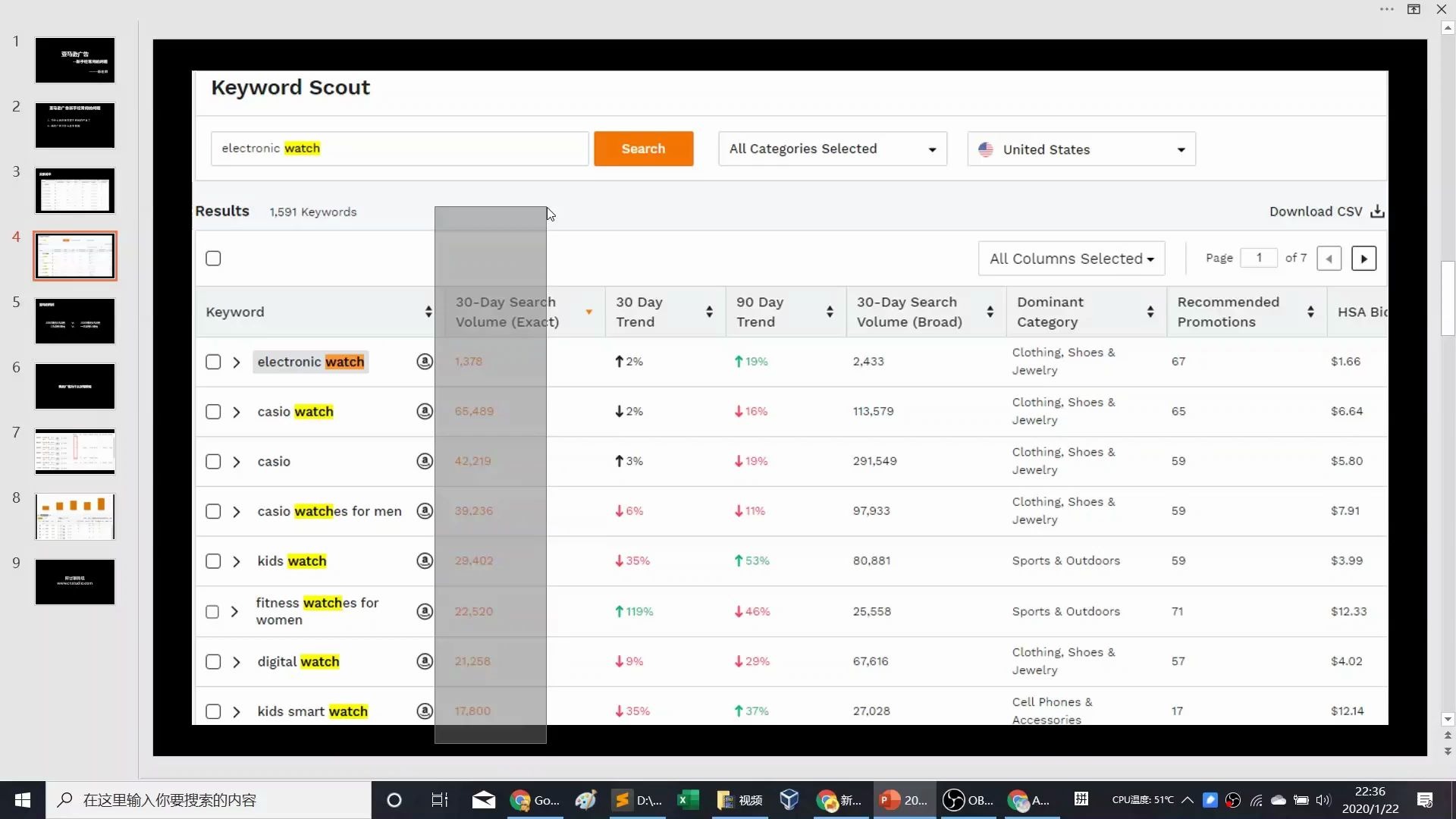Check the casio watch row checkbox
The image size is (1456, 819).
(x=213, y=412)
